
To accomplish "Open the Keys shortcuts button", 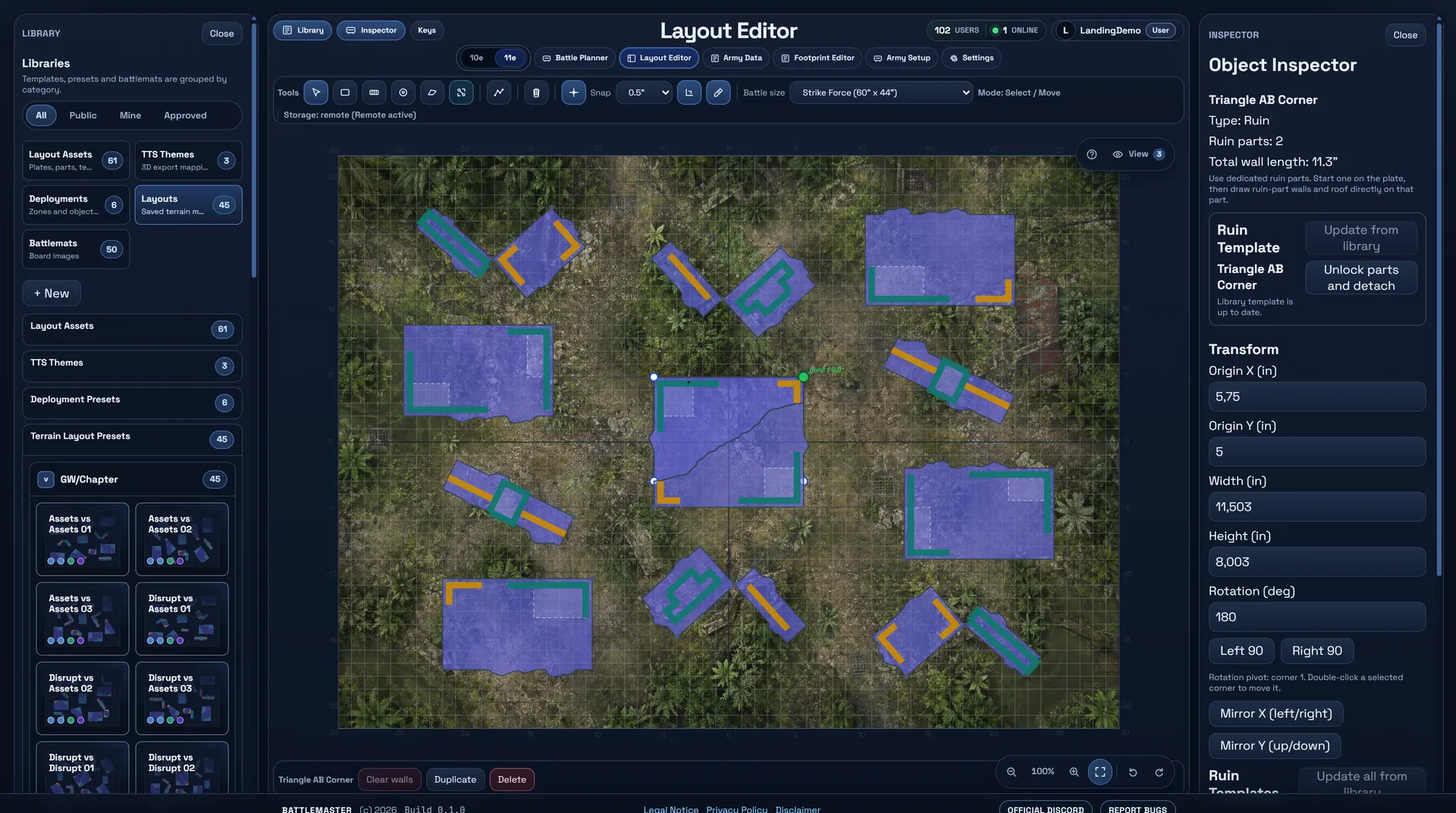I will coord(427,30).
